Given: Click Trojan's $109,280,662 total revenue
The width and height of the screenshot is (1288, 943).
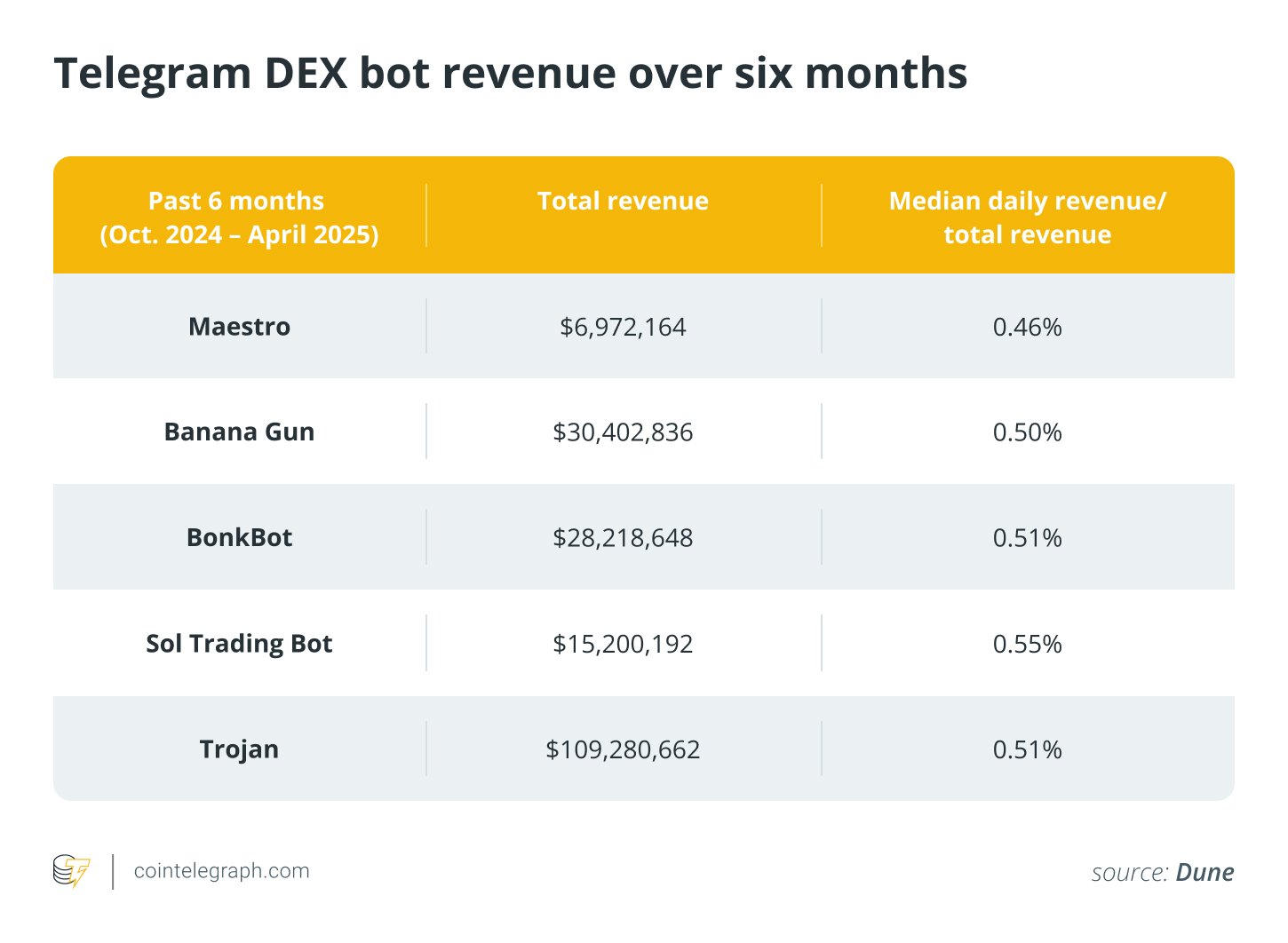Looking at the screenshot, I should pyautogui.click(x=623, y=749).
